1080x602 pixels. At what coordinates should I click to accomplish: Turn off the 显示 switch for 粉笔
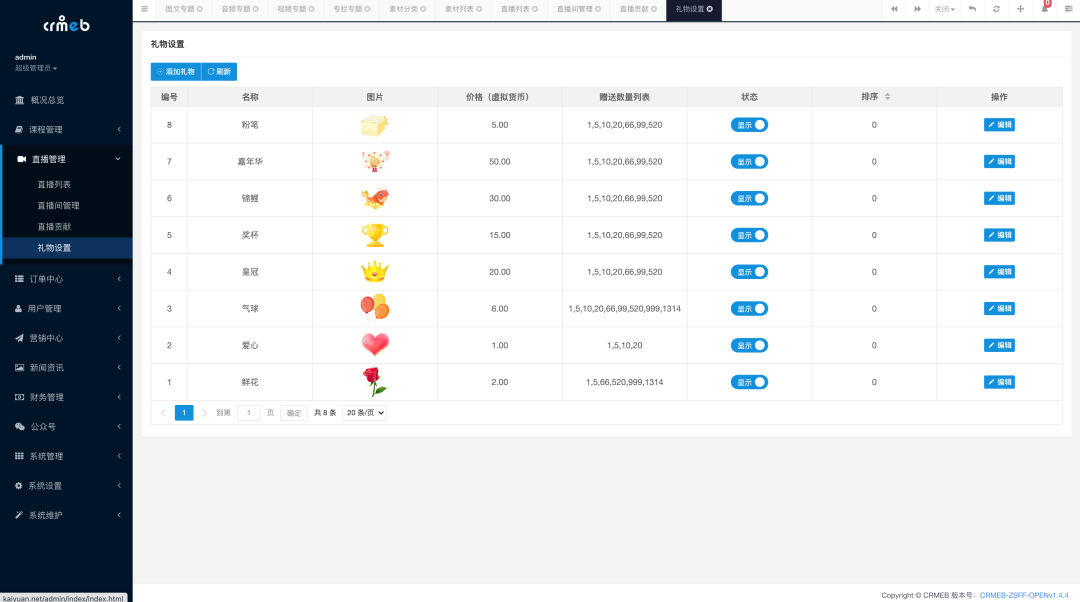point(749,125)
